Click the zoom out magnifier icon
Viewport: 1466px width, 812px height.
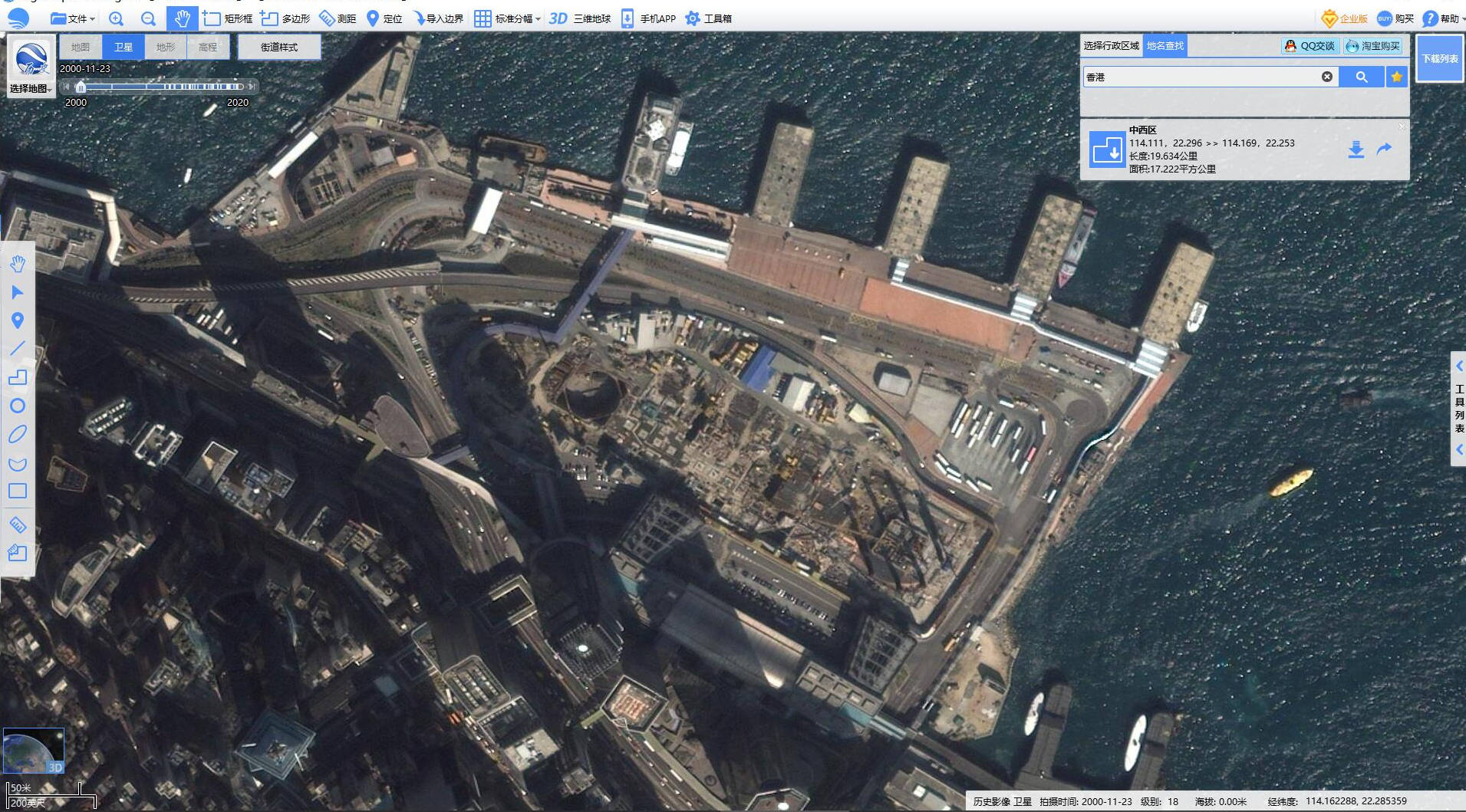[149, 18]
